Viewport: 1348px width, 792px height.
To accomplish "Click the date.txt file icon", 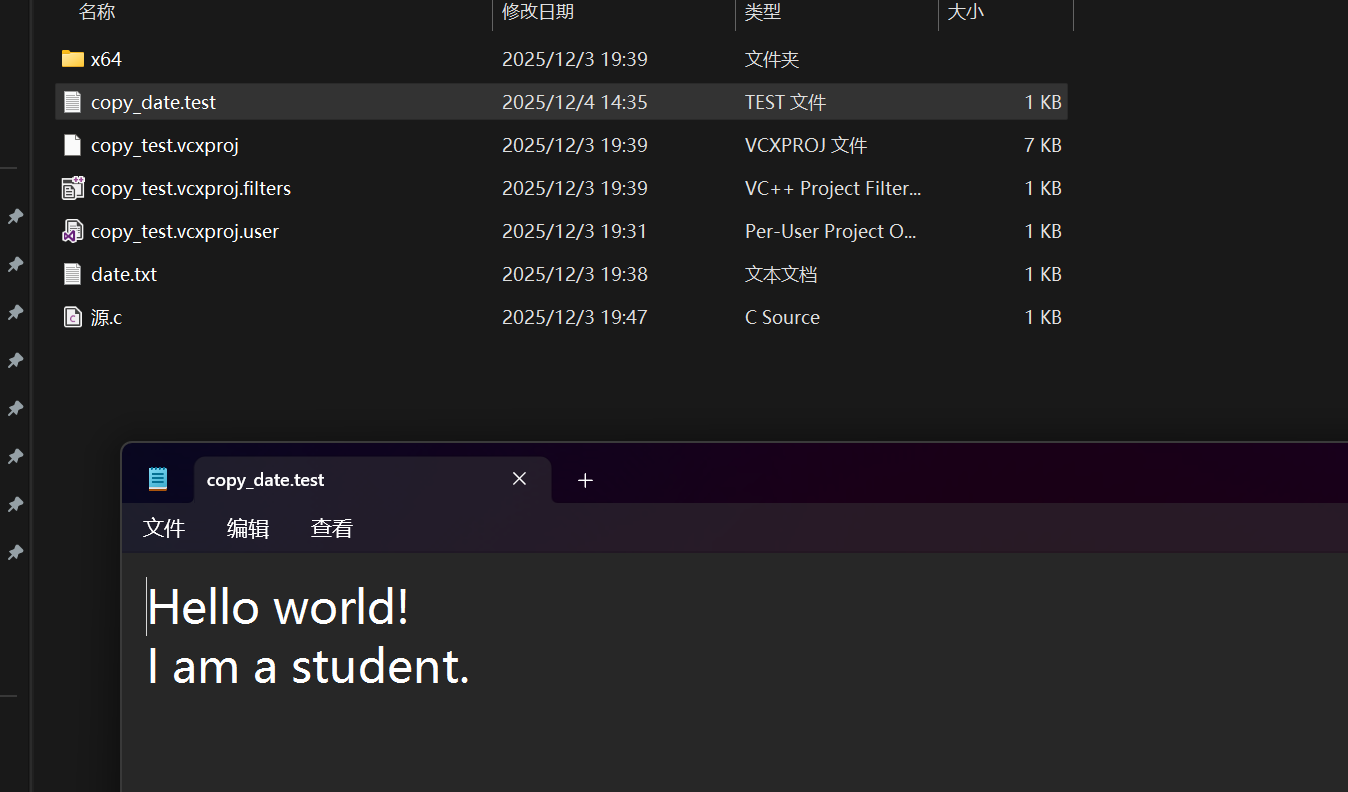I will [x=72, y=274].
